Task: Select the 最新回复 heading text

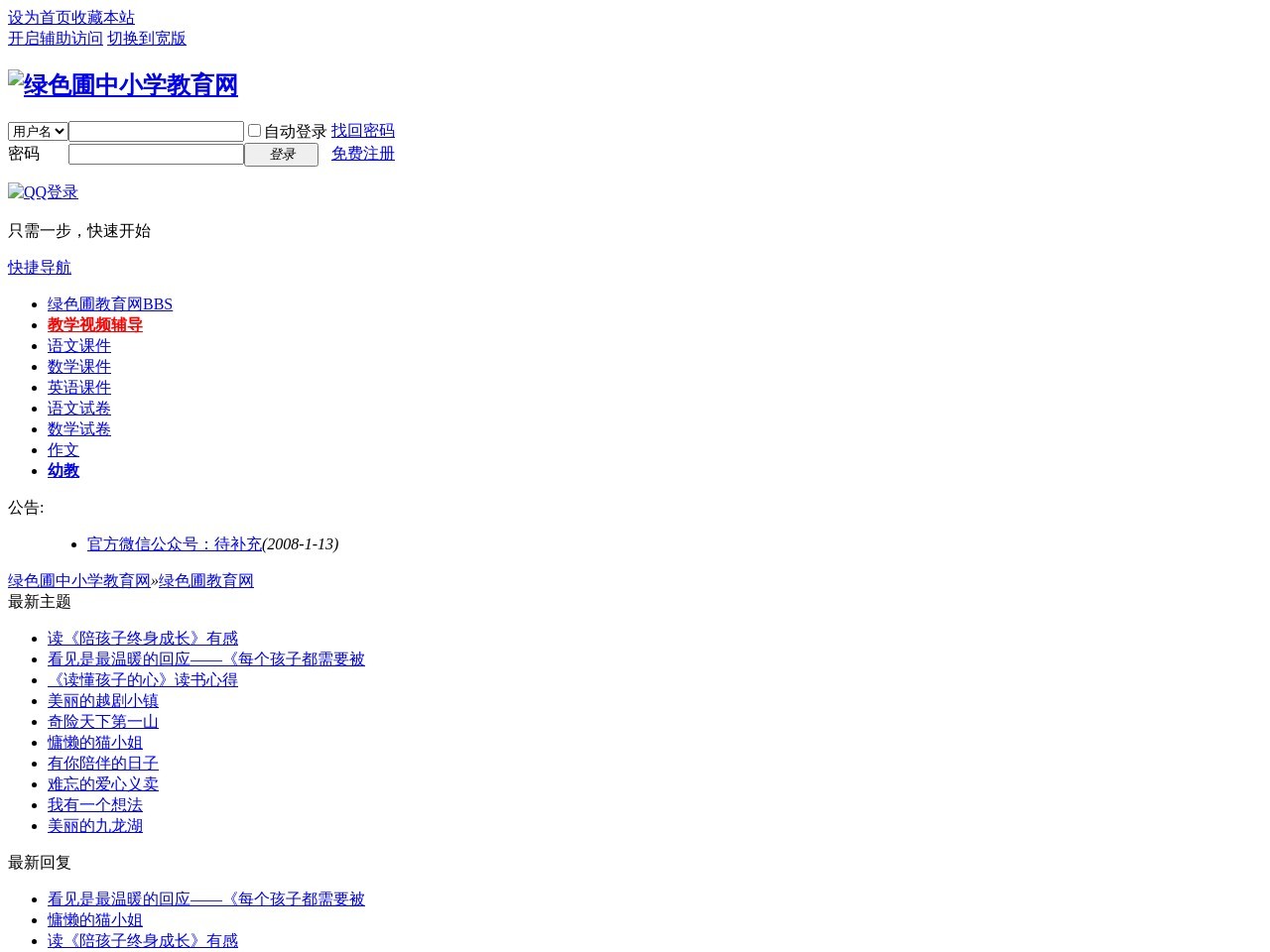Action: (40, 863)
